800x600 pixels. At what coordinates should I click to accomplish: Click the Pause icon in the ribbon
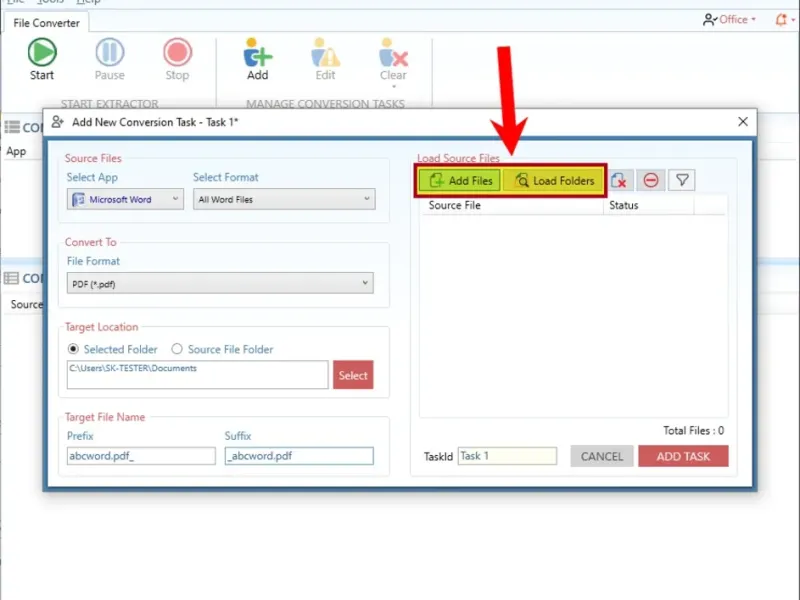[110, 52]
